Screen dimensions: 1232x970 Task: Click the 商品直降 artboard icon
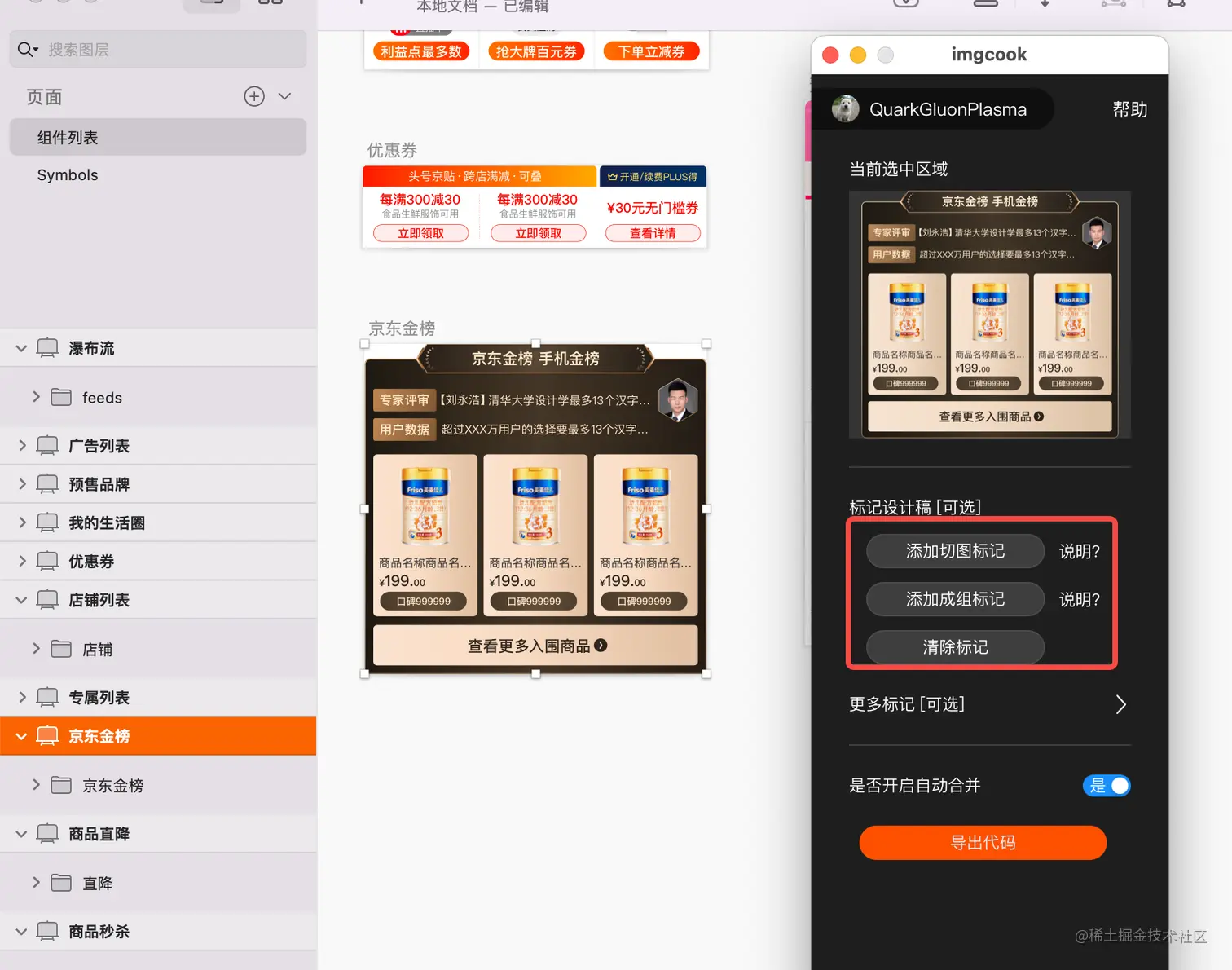pos(47,834)
